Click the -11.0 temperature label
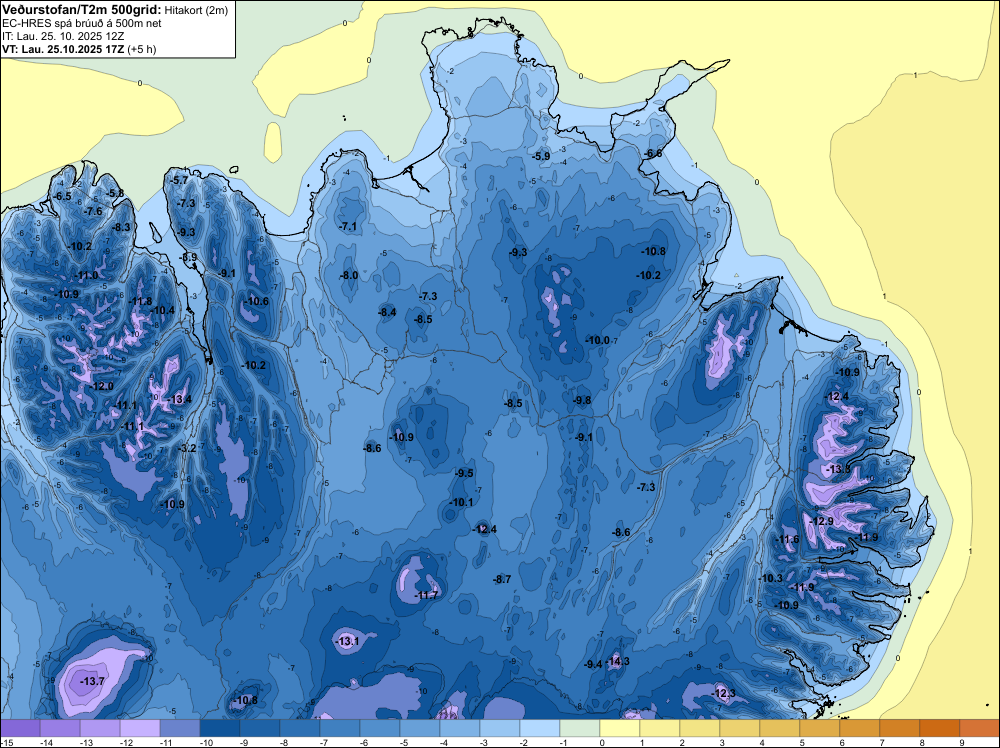This screenshot has width=1000, height=748. click(x=87, y=275)
